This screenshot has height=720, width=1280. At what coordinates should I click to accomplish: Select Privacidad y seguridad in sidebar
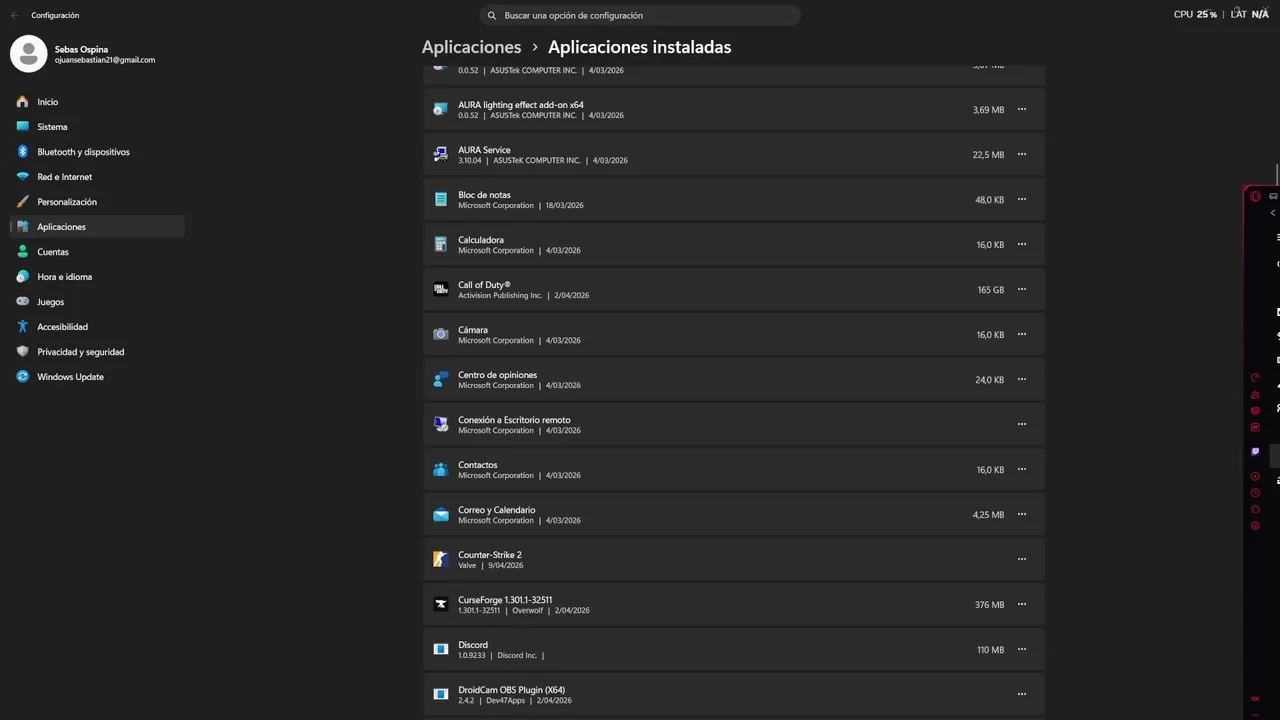coord(80,352)
